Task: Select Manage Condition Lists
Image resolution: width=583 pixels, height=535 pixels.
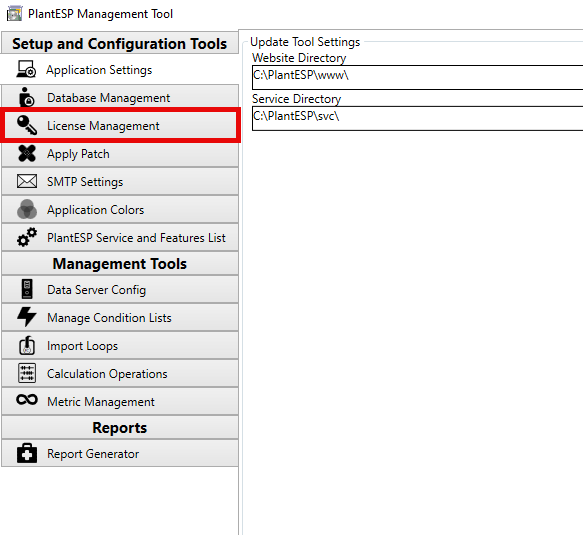Action: [x=120, y=317]
